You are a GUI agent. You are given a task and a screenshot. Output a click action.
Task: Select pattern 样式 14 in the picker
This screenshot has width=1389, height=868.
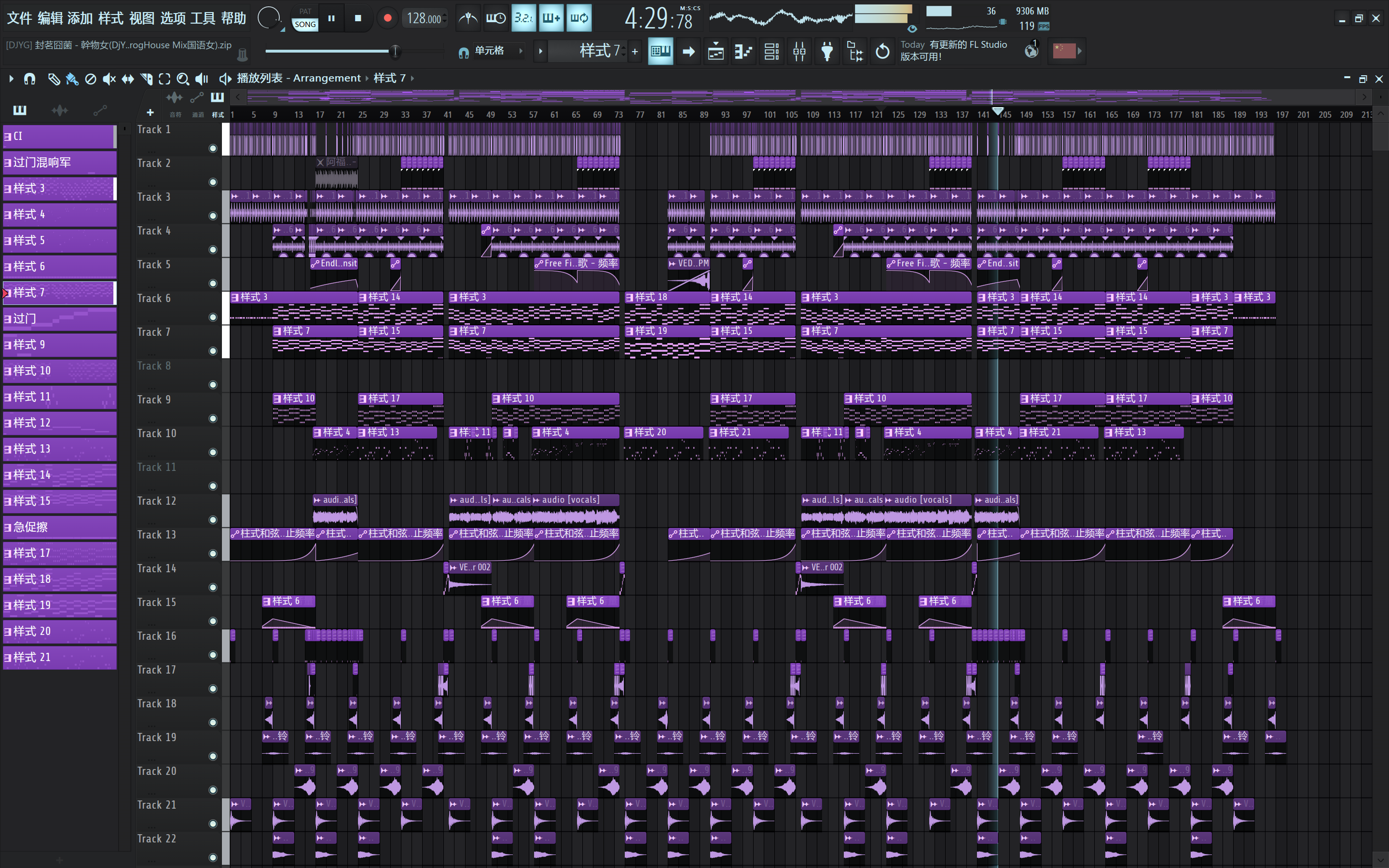click(60, 475)
